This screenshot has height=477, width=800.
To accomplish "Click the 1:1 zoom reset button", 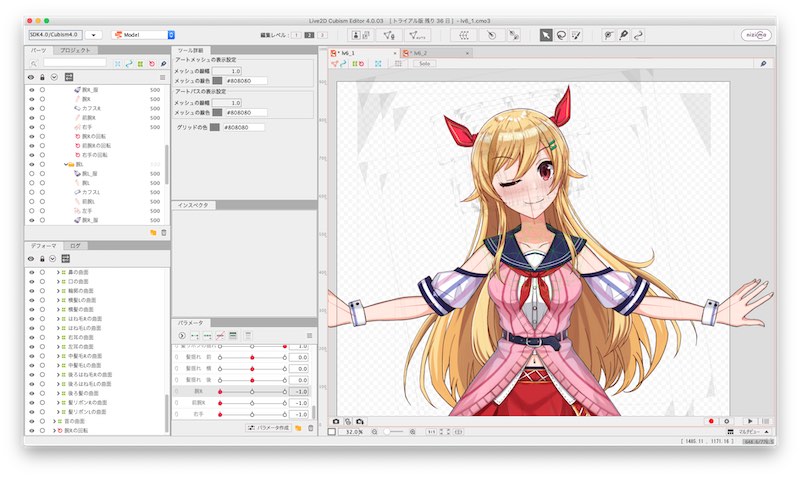I will [x=432, y=432].
